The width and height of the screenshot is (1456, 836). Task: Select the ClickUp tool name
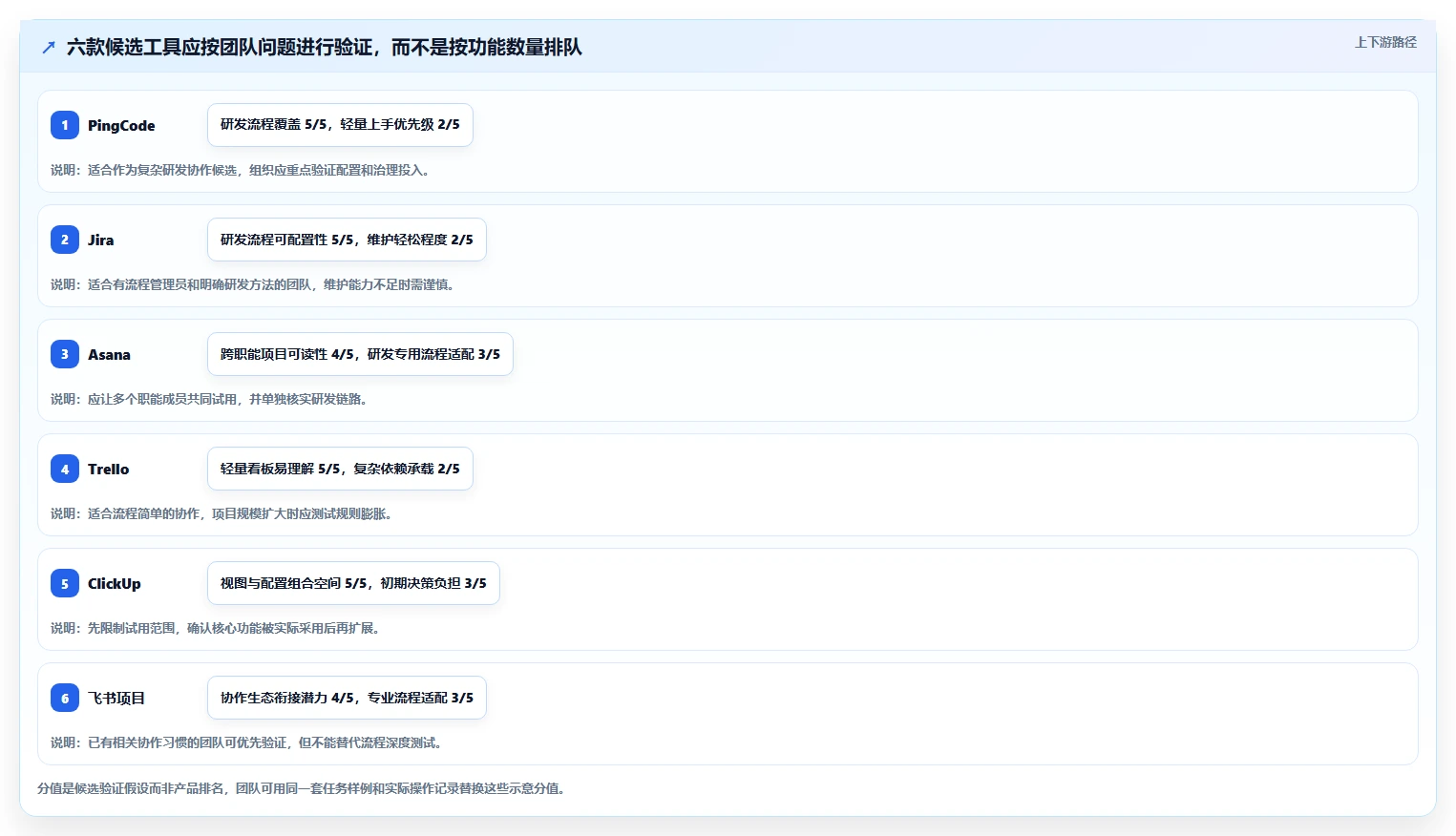[x=114, y=583]
